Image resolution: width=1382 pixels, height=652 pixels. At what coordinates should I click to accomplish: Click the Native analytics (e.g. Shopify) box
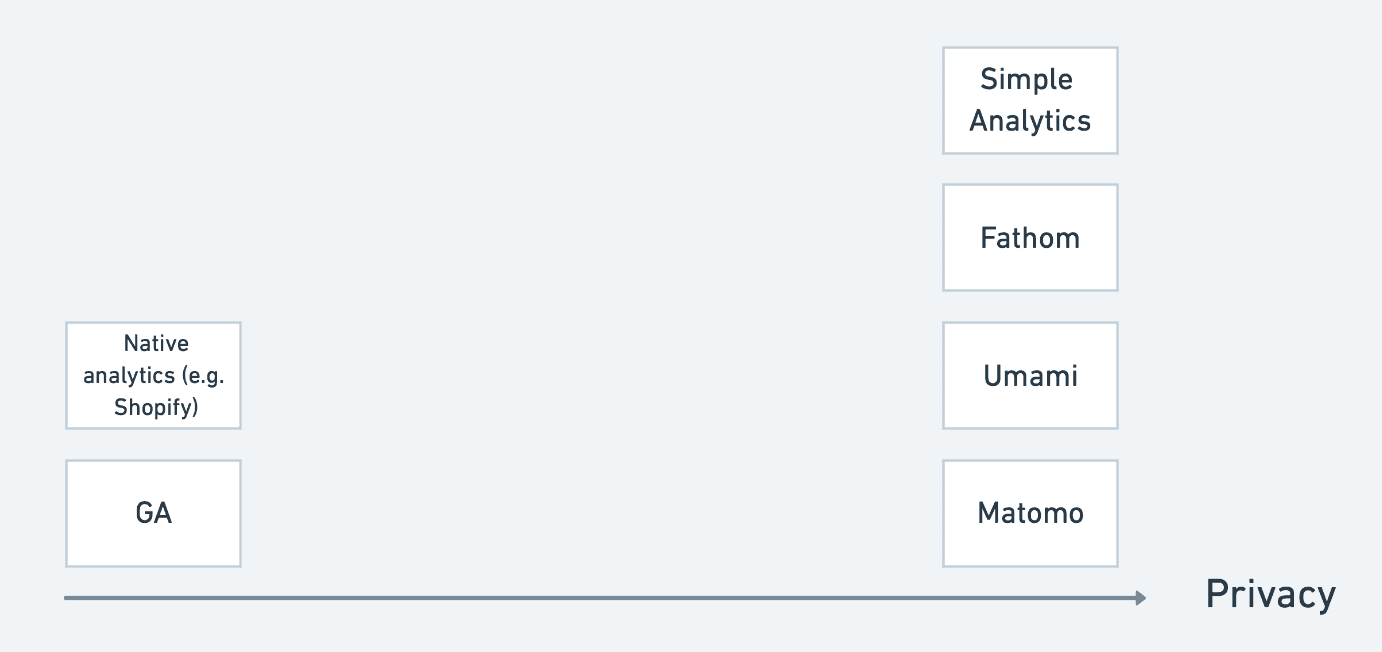coord(153,376)
